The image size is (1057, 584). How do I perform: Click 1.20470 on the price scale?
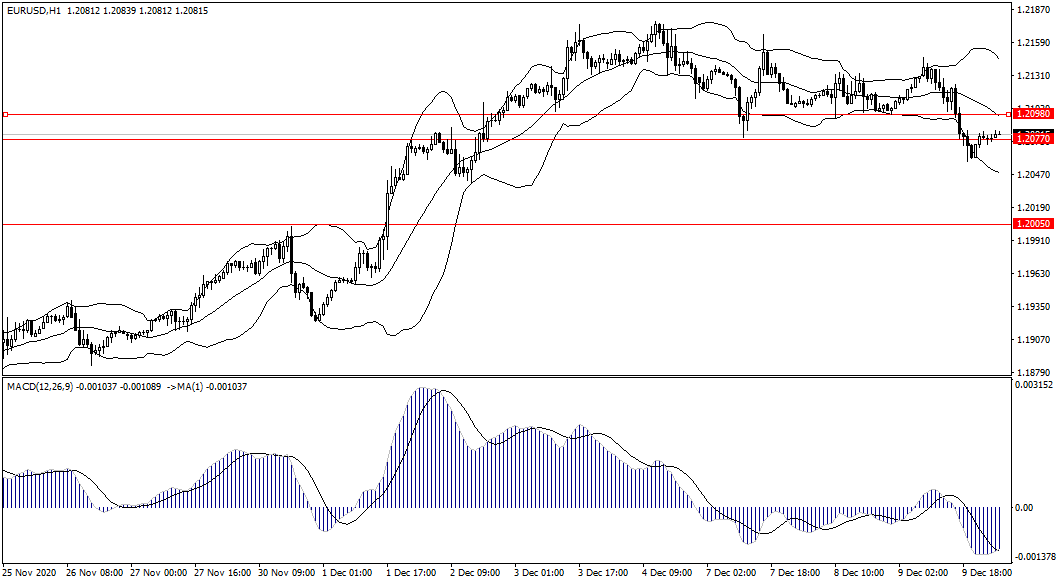click(x=1031, y=175)
